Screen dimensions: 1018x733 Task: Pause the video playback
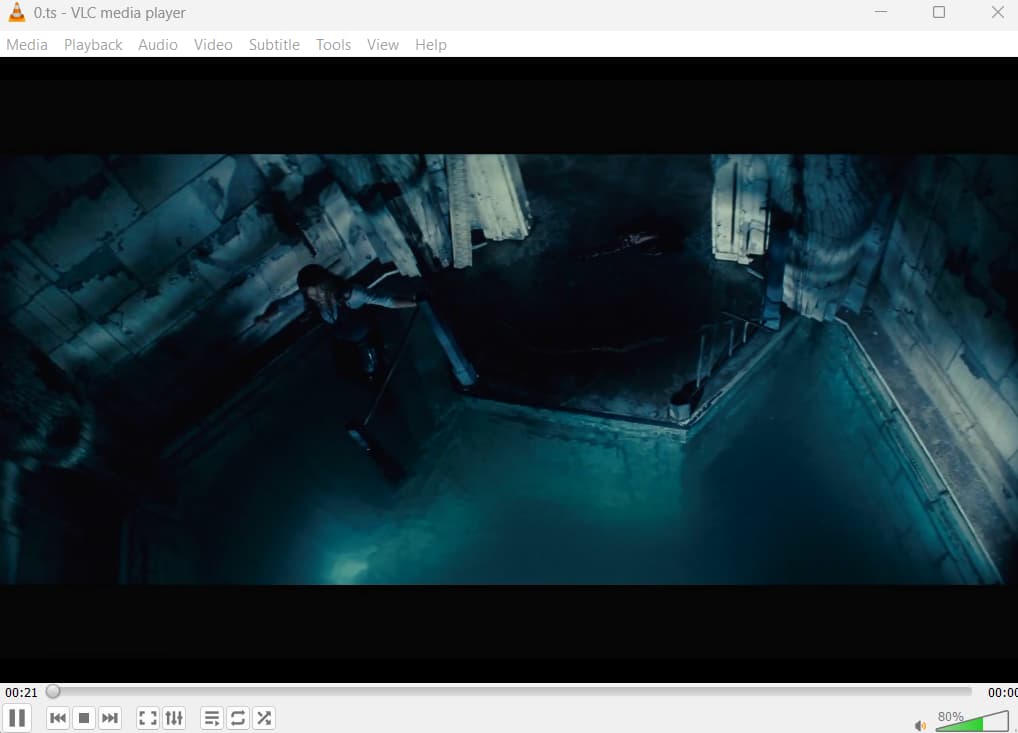pyautogui.click(x=17, y=717)
